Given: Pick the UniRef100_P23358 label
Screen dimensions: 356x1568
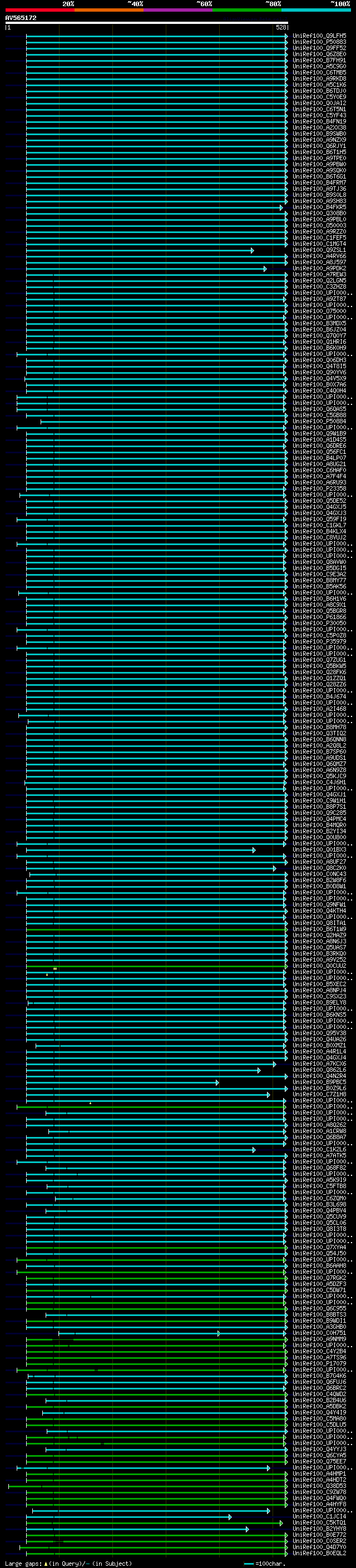Looking at the screenshot, I should 319,488.
